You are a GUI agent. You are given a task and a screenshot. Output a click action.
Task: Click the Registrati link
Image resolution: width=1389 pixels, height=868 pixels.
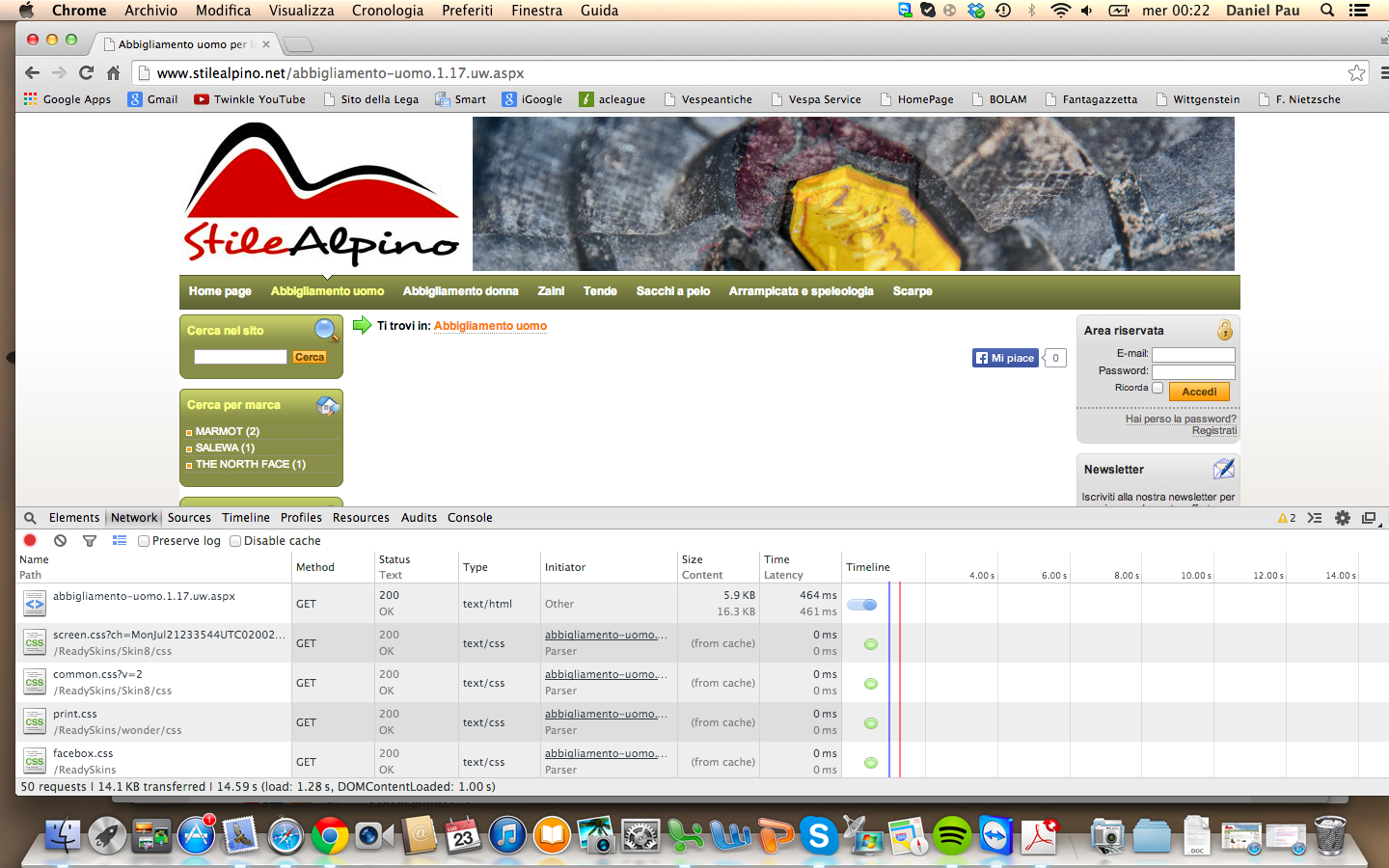pos(1213,430)
